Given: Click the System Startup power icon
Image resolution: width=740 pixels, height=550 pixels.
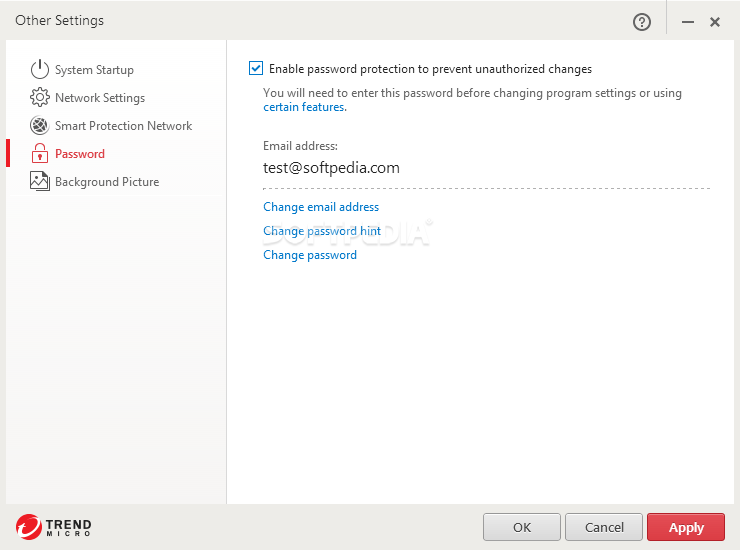Looking at the screenshot, I should (x=40, y=69).
